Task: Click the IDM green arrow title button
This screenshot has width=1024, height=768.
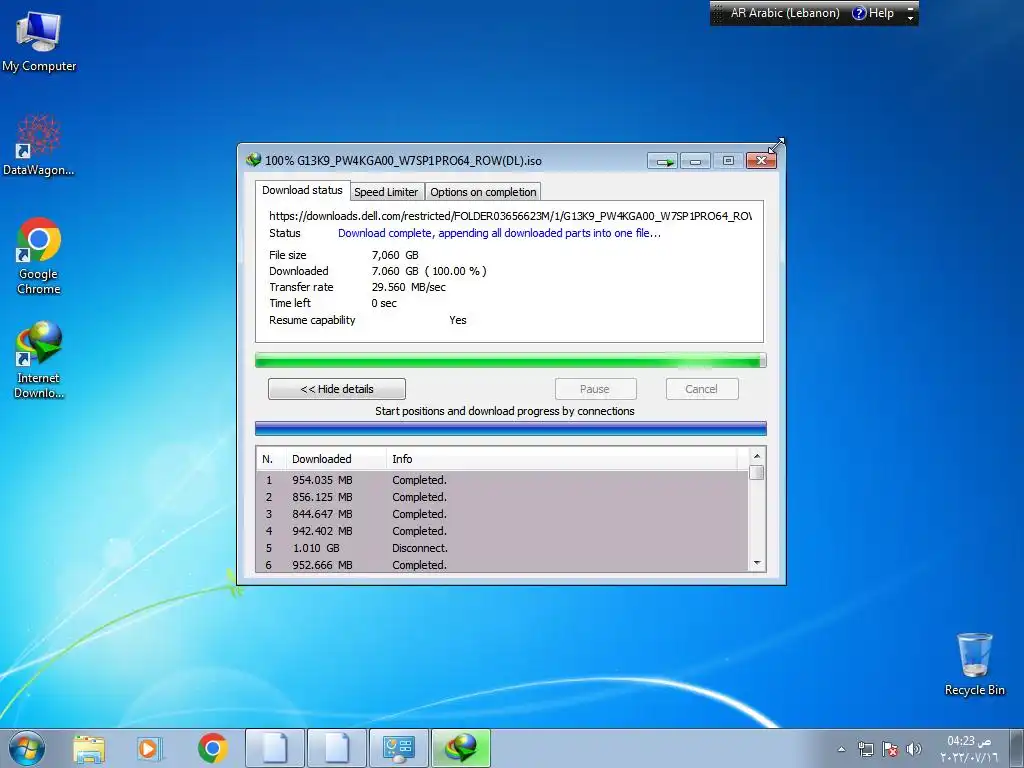Action: pyautogui.click(x=664, y=161)
